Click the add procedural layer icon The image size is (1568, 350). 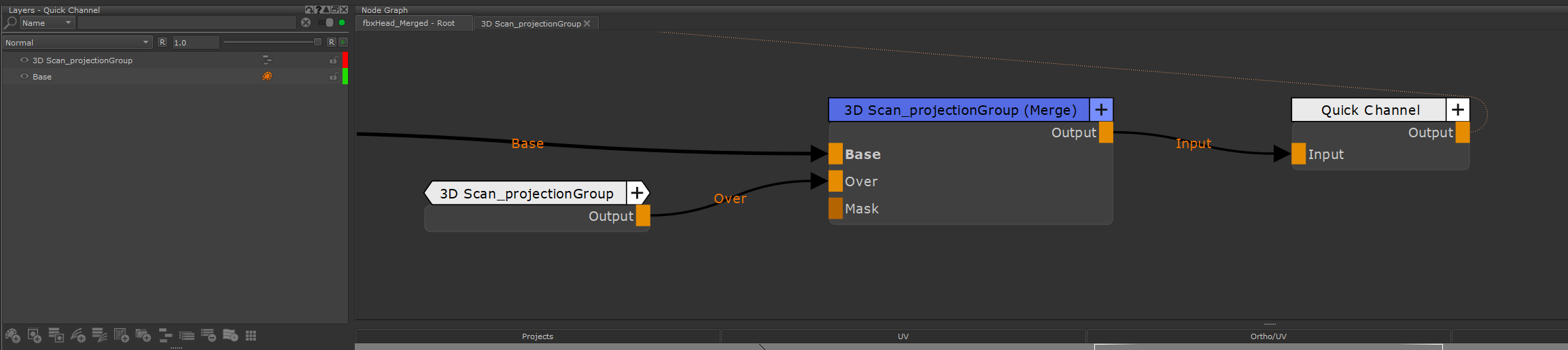(122, 335)
